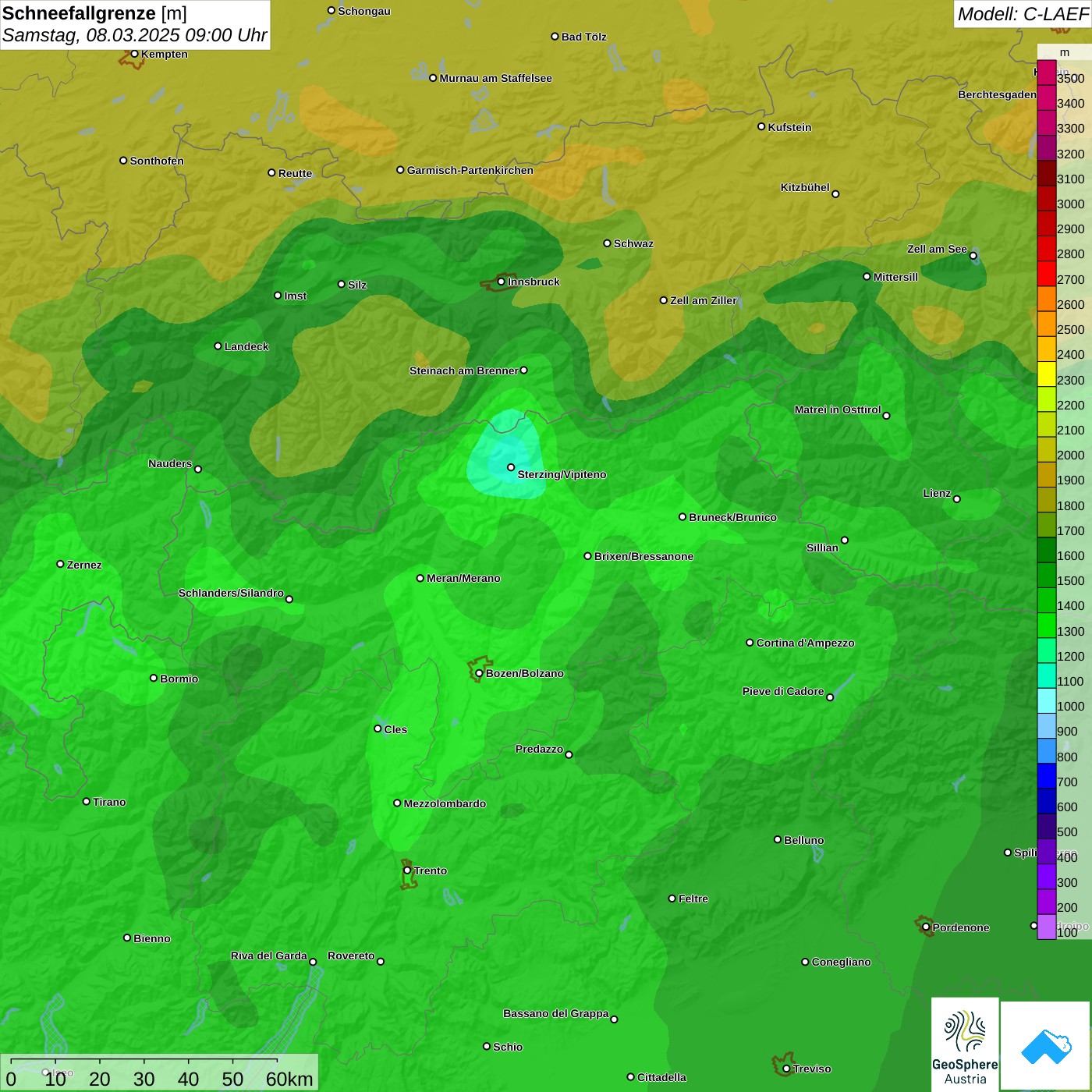The height and width of the screenshot is (1092, 1092).
Task: Click the 'Steinach am Brenner' label
Action: coord(463,370)
